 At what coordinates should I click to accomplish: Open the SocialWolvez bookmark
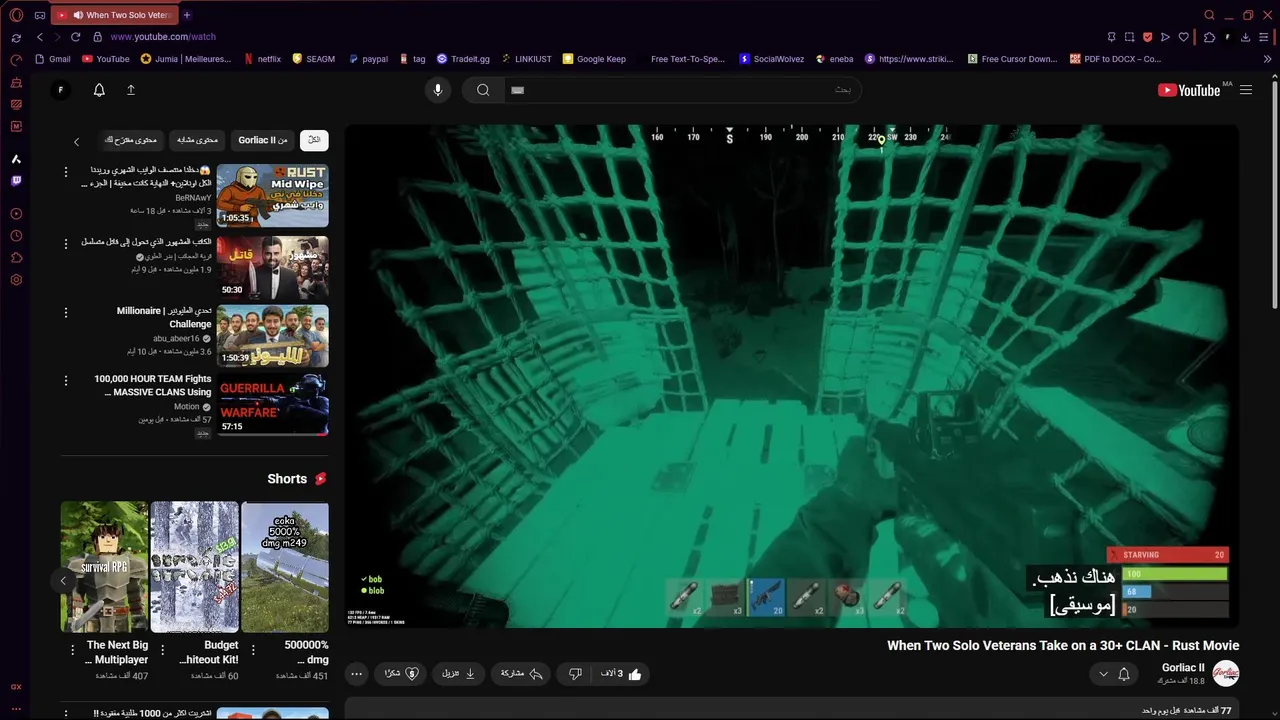(x=772, y=59)
